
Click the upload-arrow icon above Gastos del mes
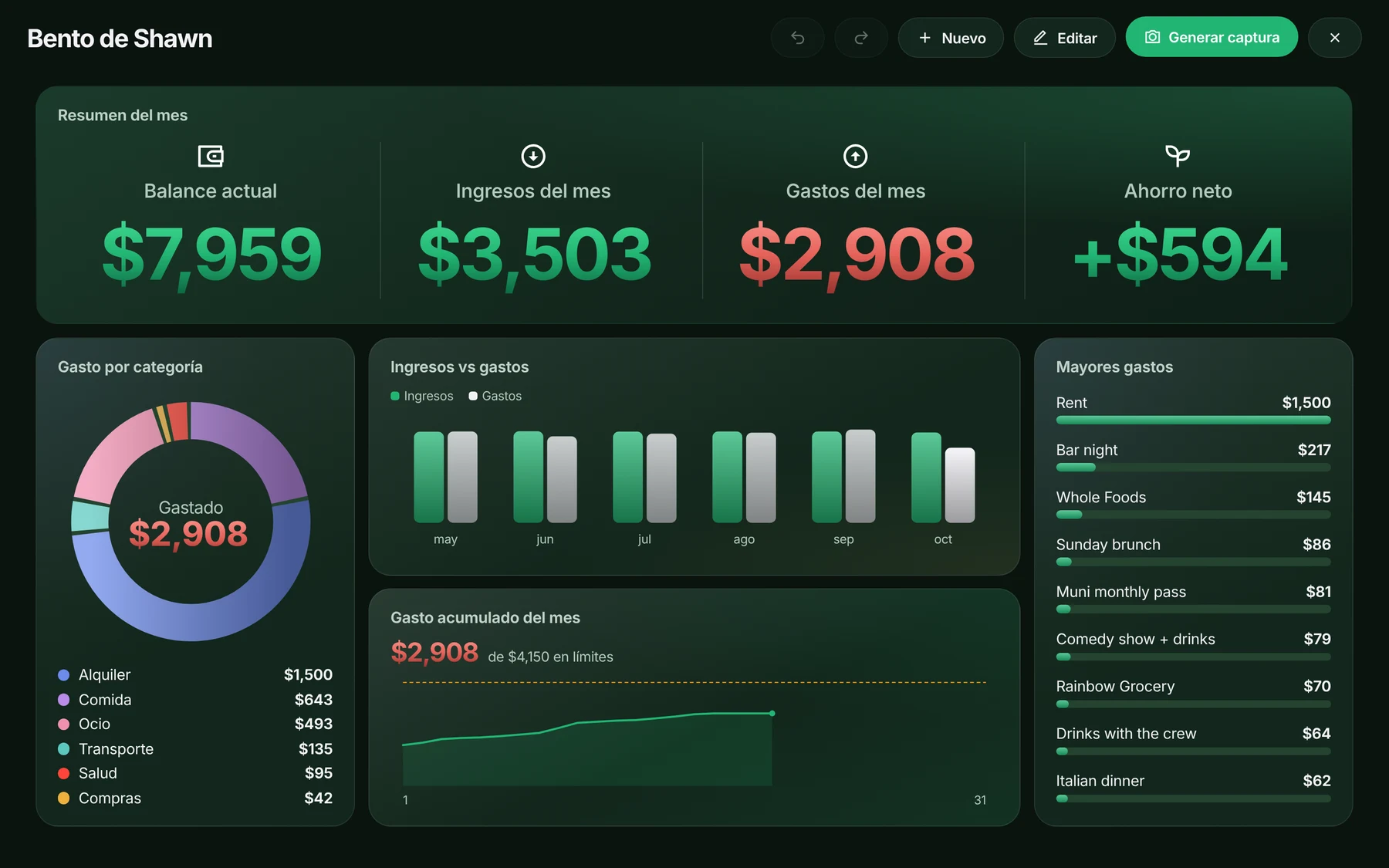(x=855, y=157)
